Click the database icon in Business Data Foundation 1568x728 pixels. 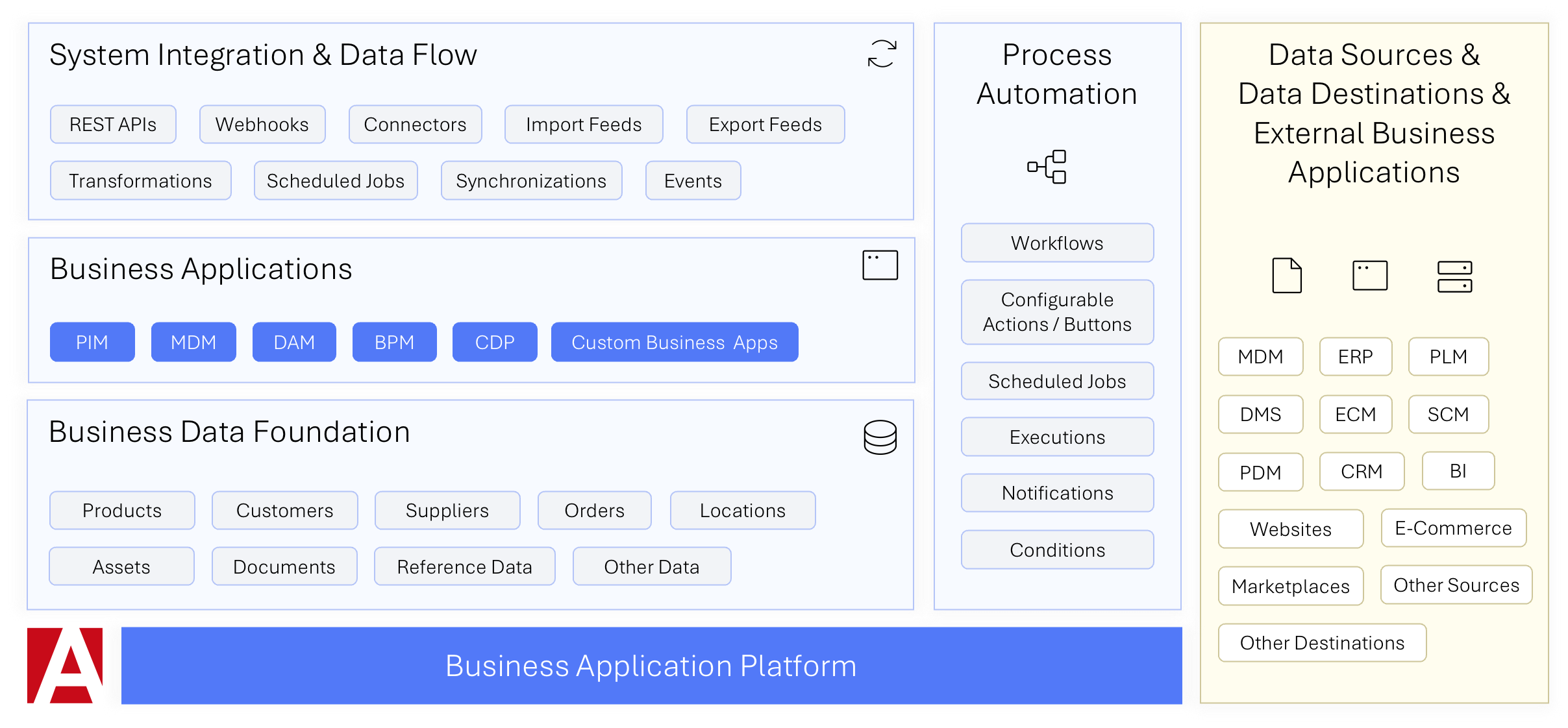(x=880, y=437)
